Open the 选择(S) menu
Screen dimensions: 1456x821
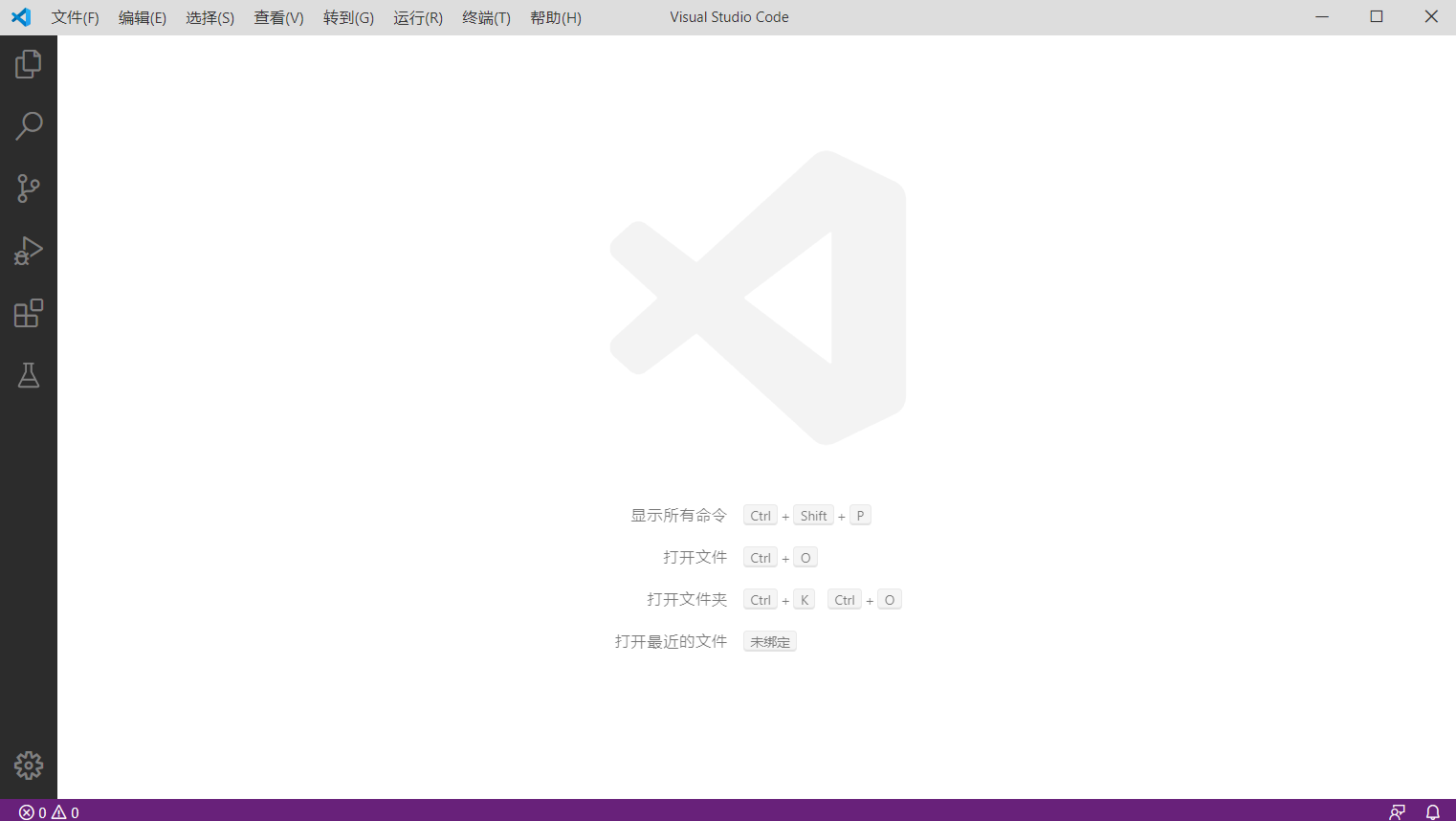coord(210,18)
